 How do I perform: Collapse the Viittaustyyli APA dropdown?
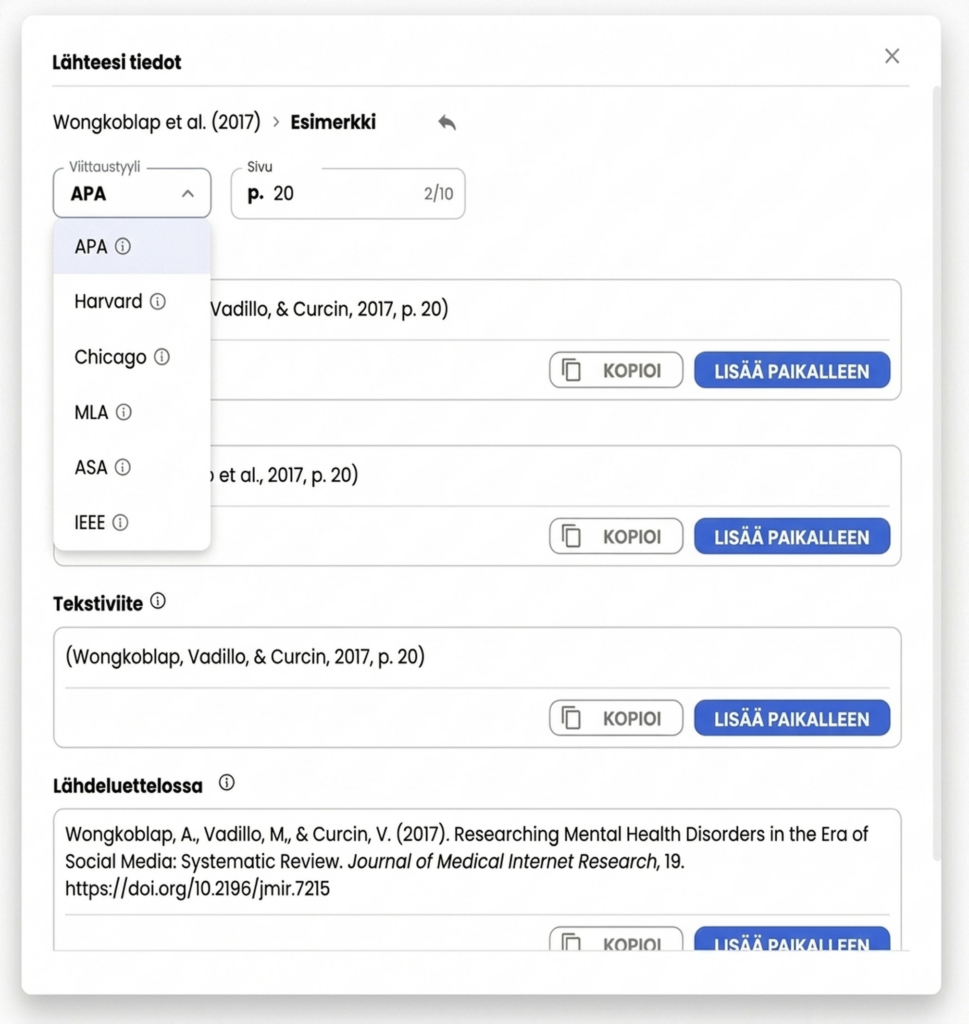click(x=132, y=193)
